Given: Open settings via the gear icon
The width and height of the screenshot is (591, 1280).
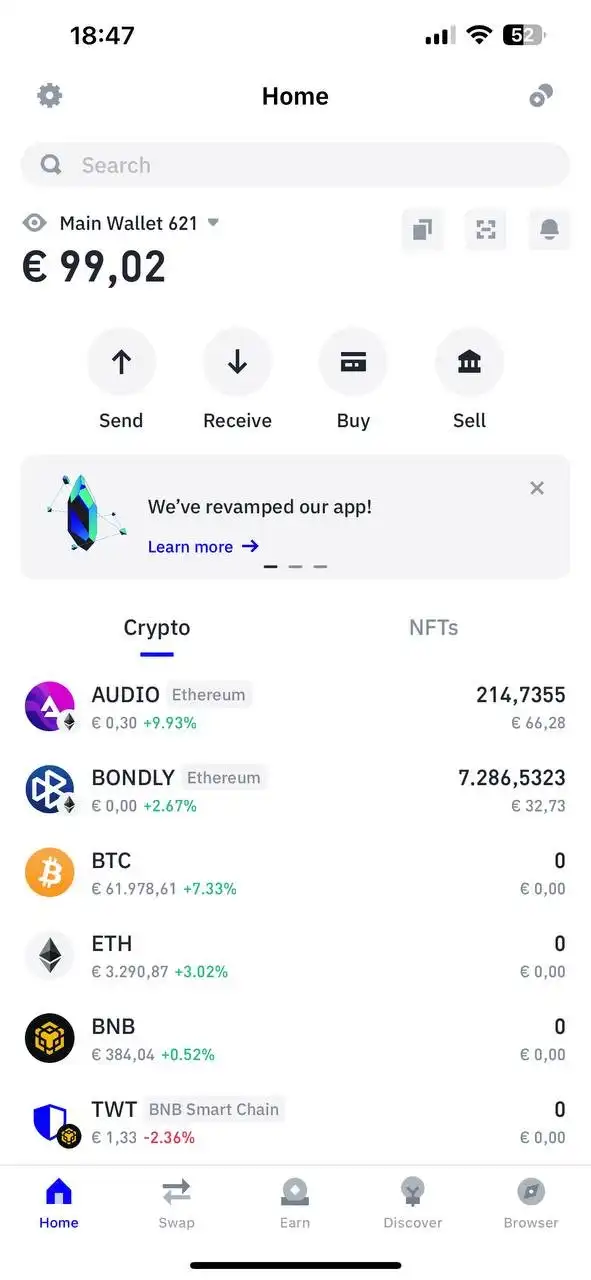Looking at the screenshot, I should [x=49, y=96].
